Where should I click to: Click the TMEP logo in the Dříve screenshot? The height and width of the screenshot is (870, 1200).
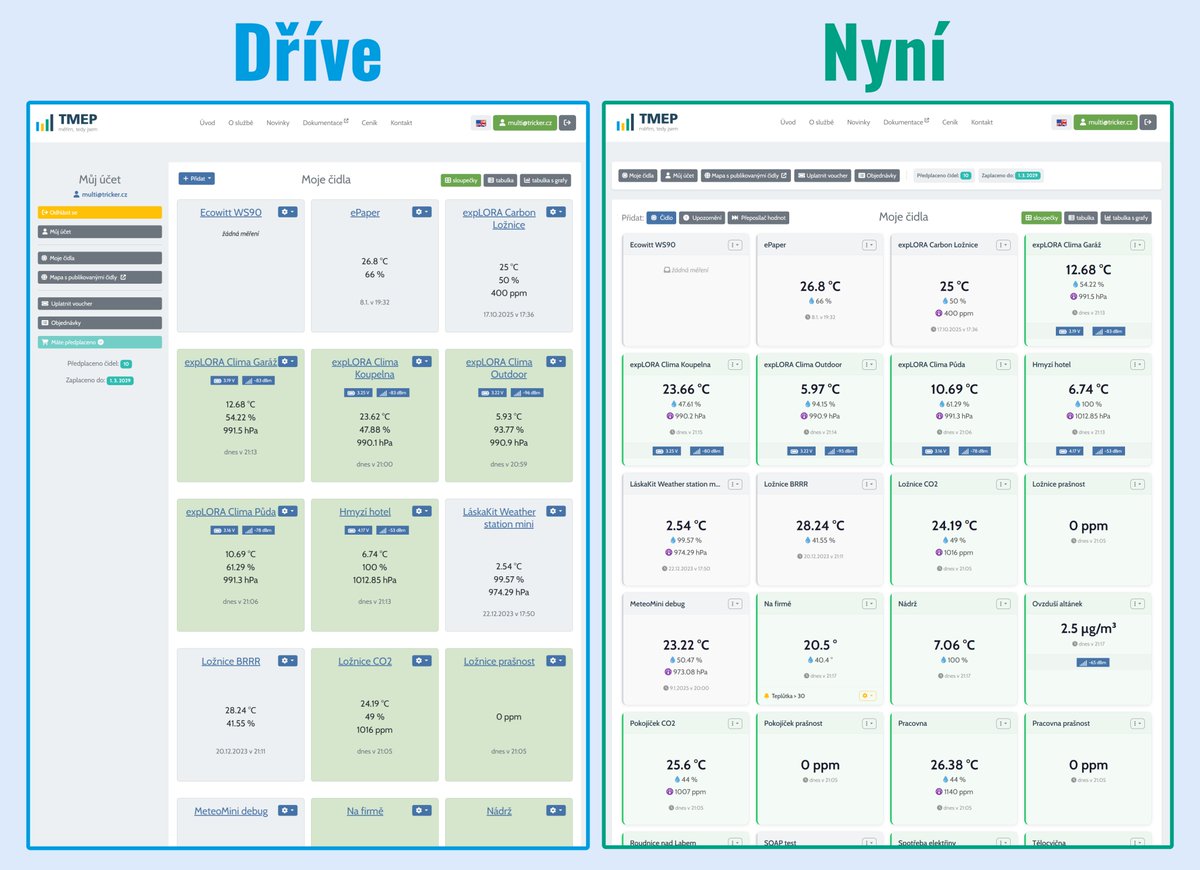click(x=66, y=122)
